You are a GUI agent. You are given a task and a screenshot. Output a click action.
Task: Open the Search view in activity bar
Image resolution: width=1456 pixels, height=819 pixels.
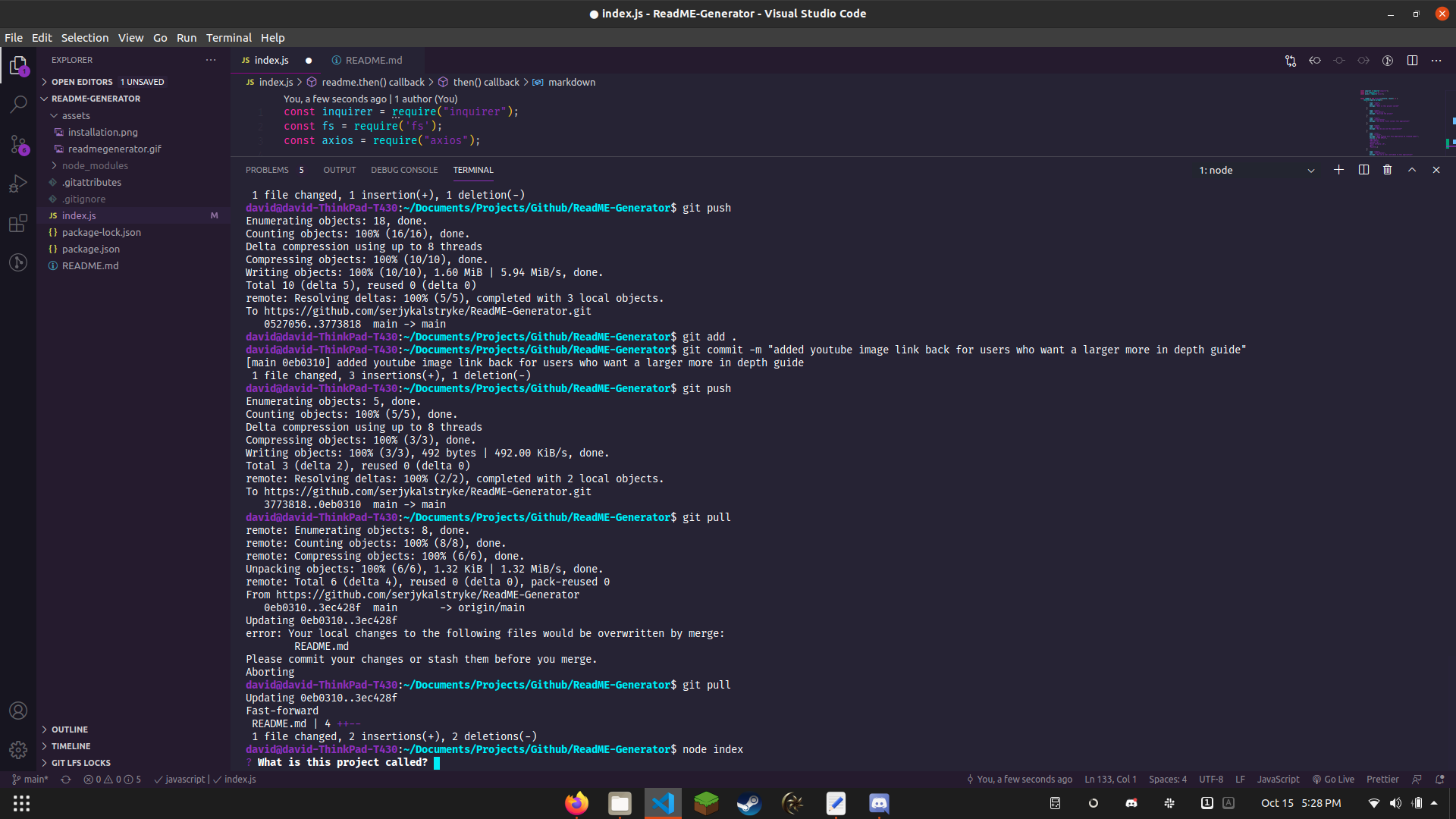pyautogui.click(x=18, y=104)
